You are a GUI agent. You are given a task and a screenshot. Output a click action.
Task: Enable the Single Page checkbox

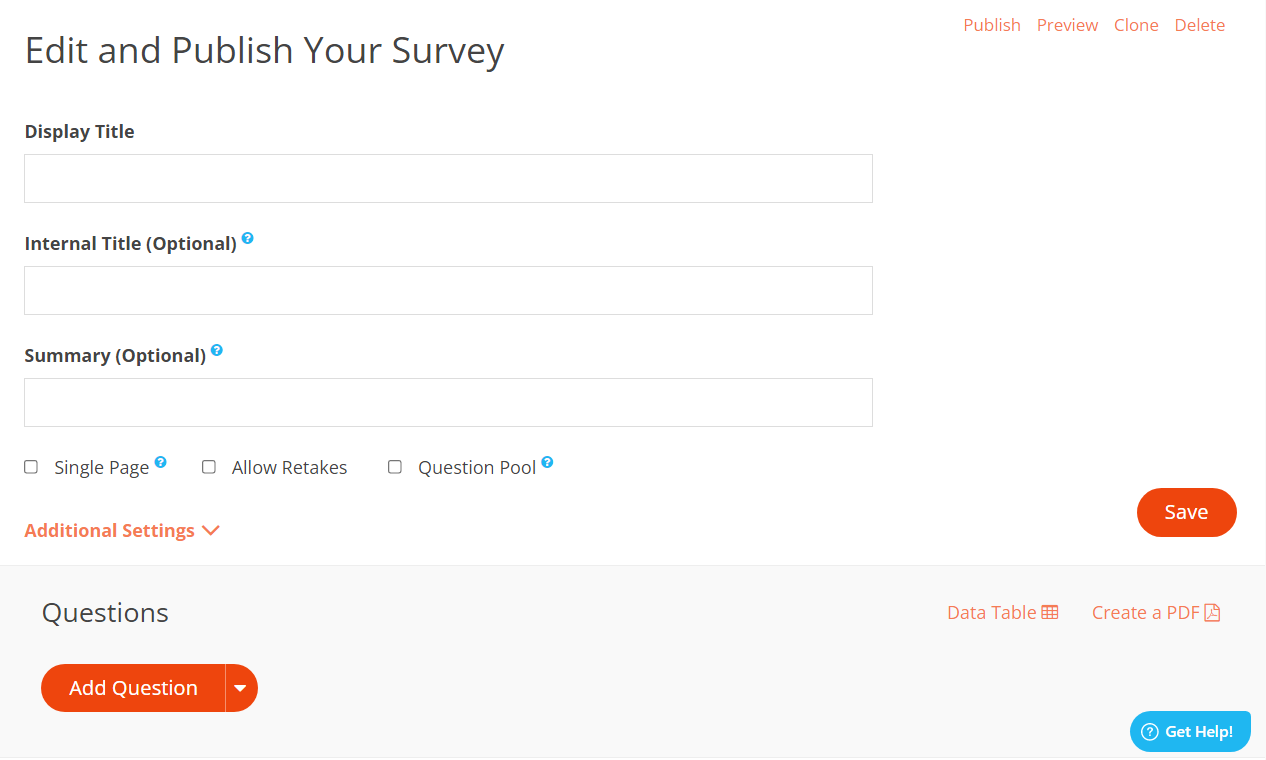(30, 466)
